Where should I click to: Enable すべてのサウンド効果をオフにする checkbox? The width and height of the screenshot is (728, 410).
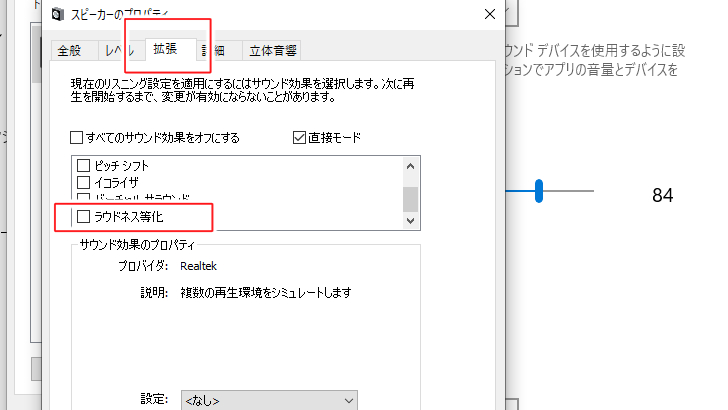tap(77, 137)
